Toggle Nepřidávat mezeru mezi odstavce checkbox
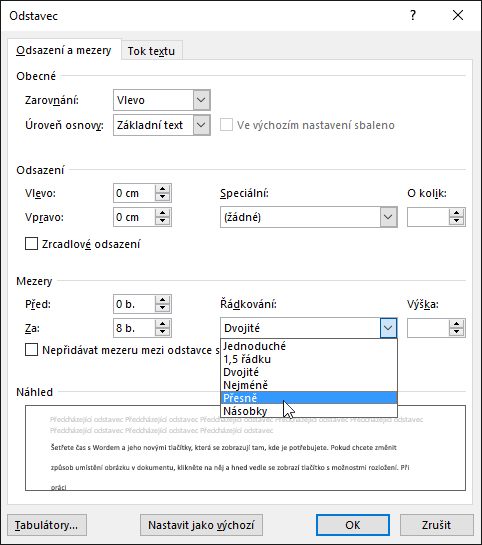482x545 pixels. point(31,350)
